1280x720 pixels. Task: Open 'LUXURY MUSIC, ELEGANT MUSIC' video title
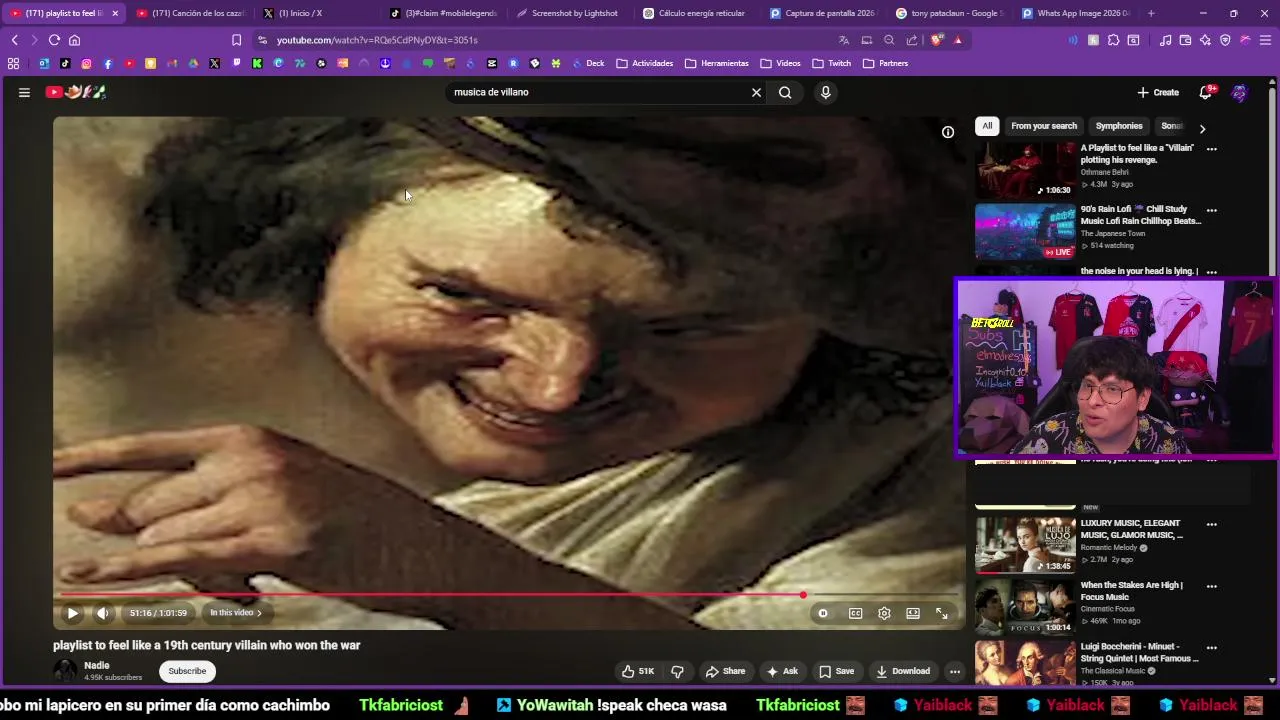[1132, 529]
